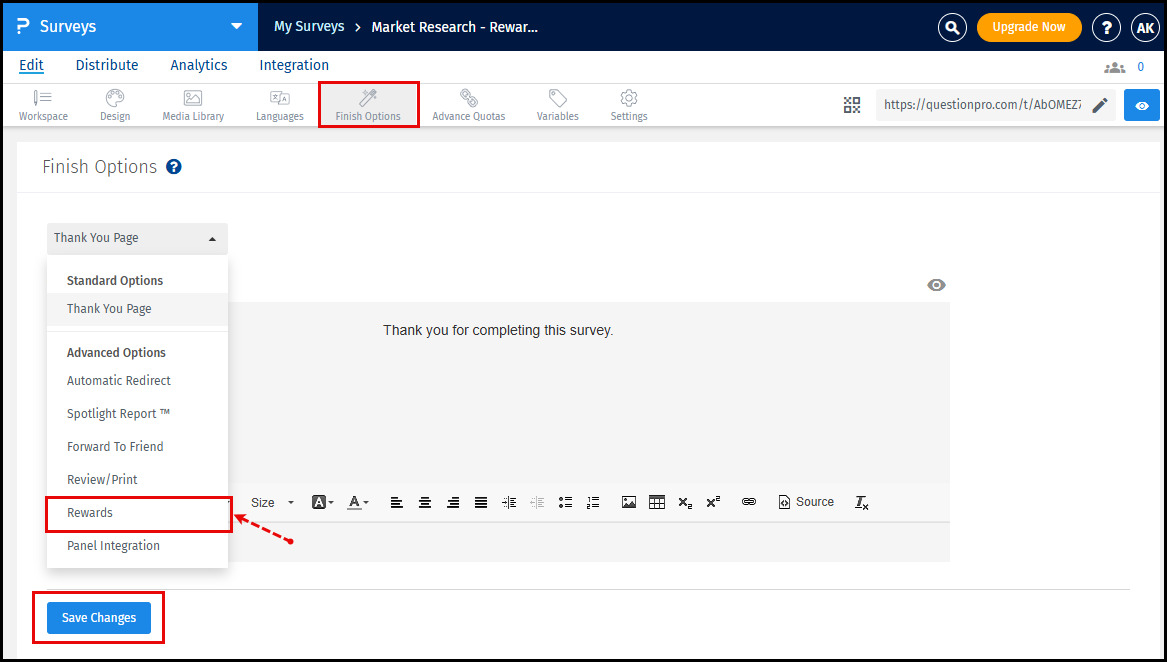Open the Media Library
The image size is (1167, 662).
pos(192,104)
